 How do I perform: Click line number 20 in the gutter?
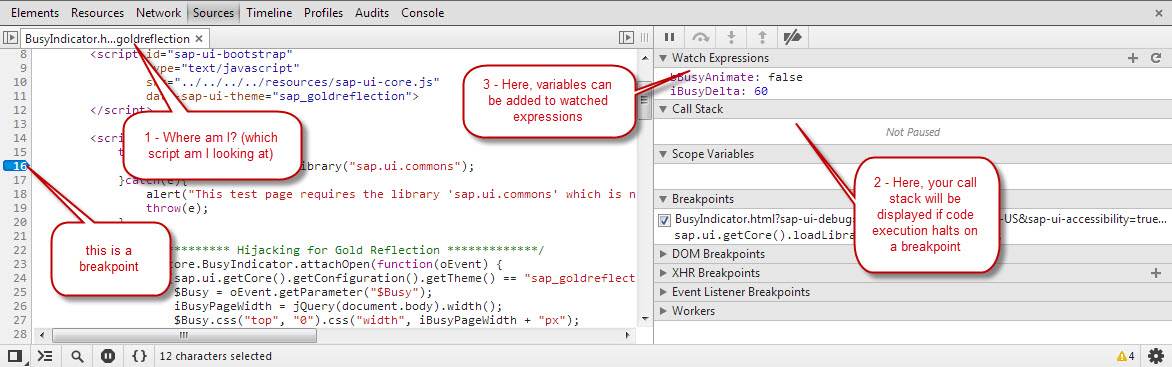click(21, 221)
